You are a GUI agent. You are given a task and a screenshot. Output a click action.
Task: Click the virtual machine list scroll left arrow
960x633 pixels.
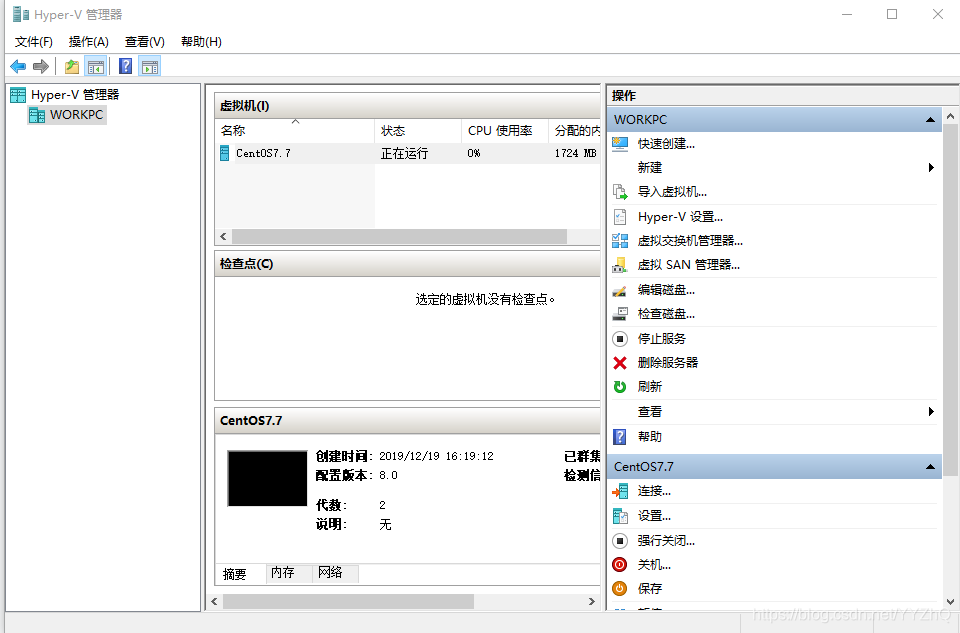pyautogui.click(x=223, y=236)
